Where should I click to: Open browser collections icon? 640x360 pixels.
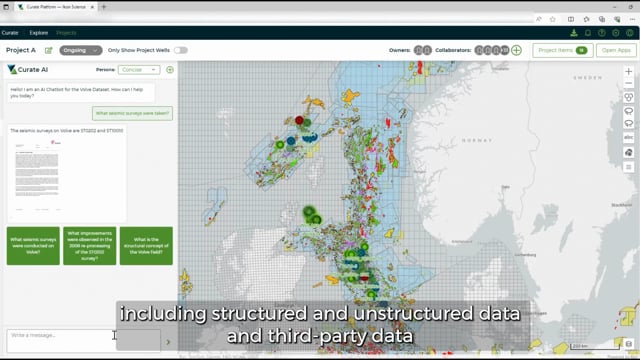(x=602, y=19)
